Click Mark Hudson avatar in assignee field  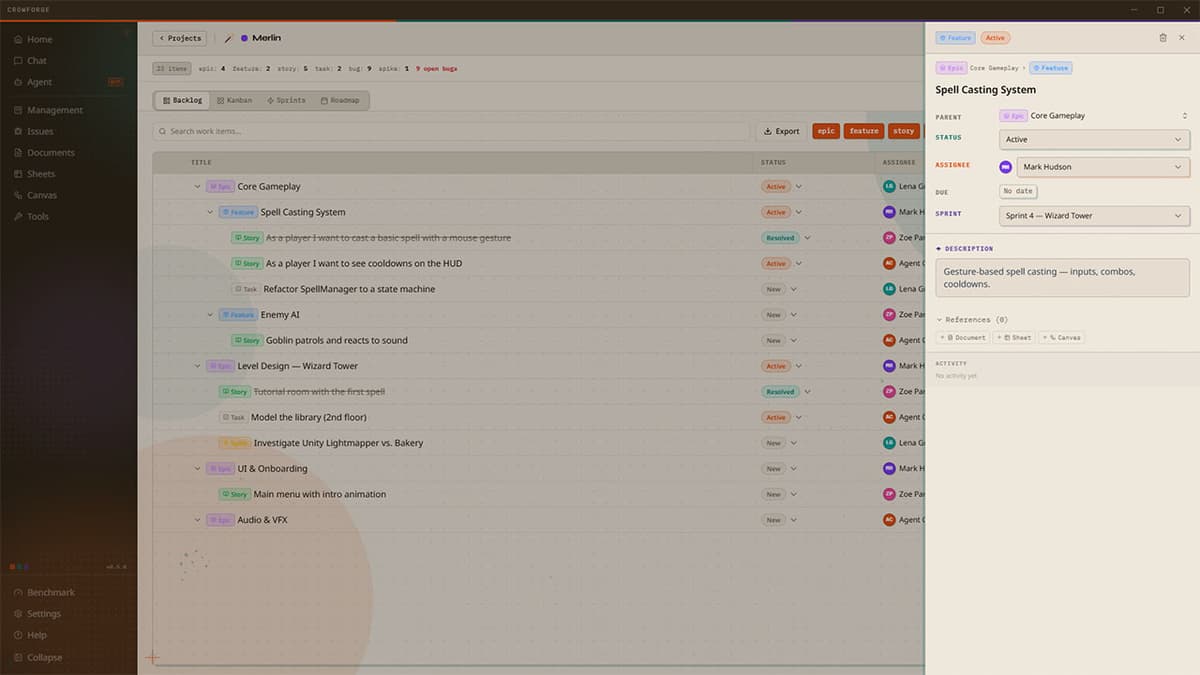pos(1006,167)
